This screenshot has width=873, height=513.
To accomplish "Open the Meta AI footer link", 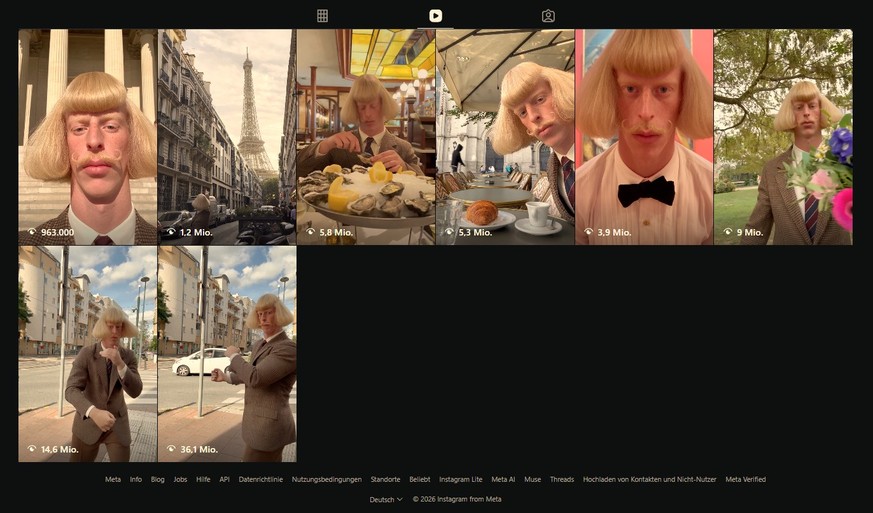I will [x=503, y=479].
